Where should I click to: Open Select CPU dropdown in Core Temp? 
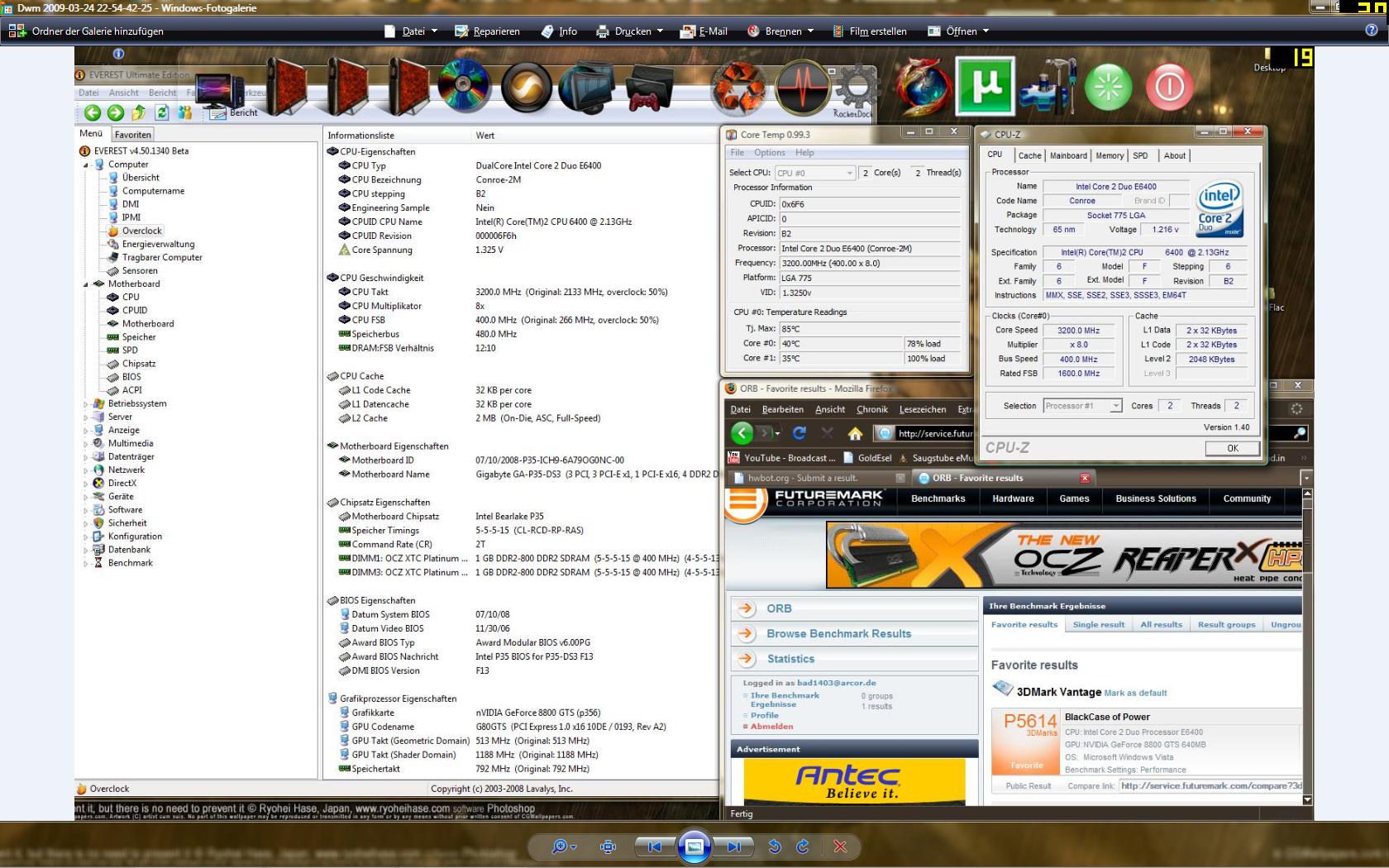click(x=814, y=173)
